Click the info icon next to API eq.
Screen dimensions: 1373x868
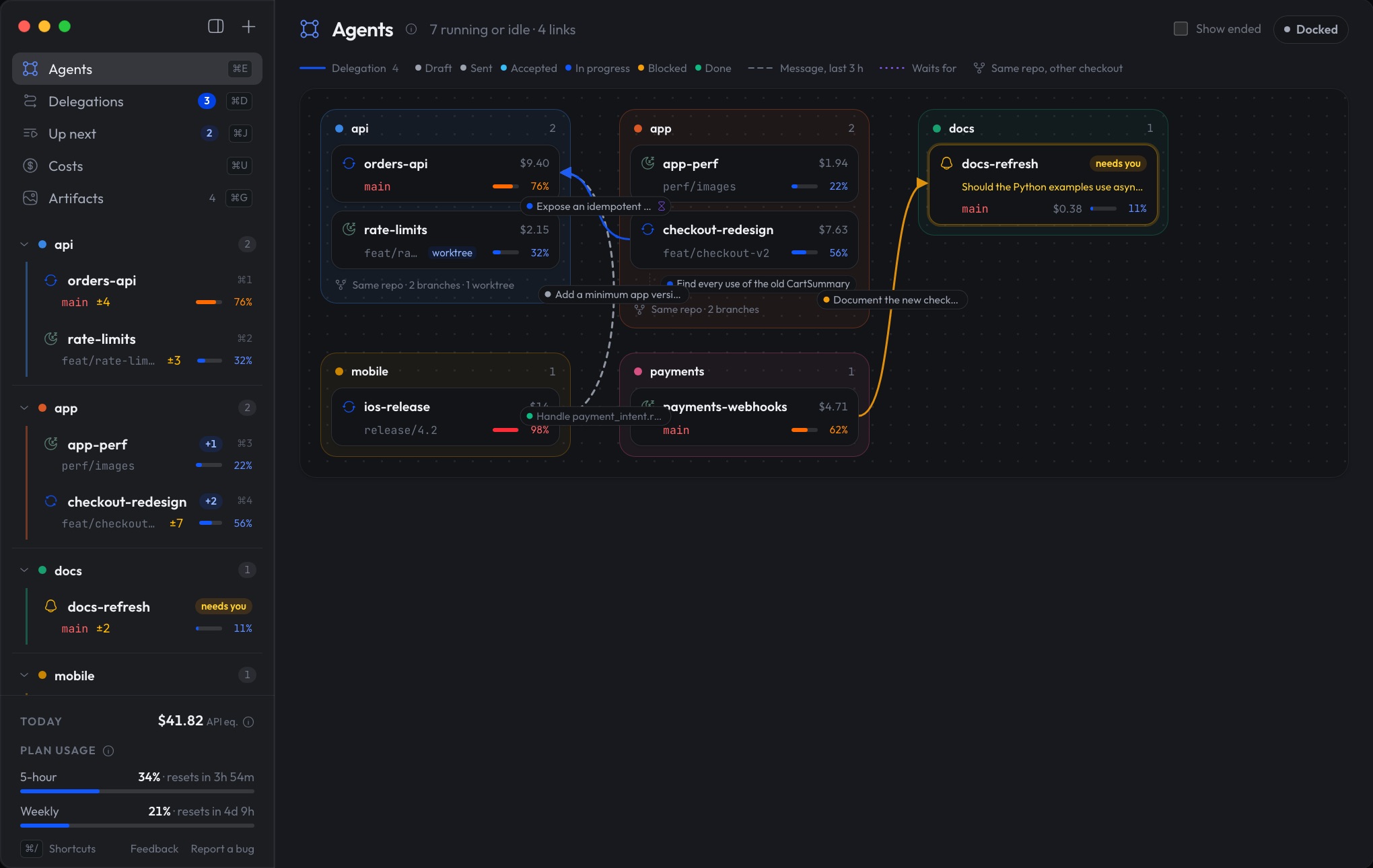click(x=248, y=722)
